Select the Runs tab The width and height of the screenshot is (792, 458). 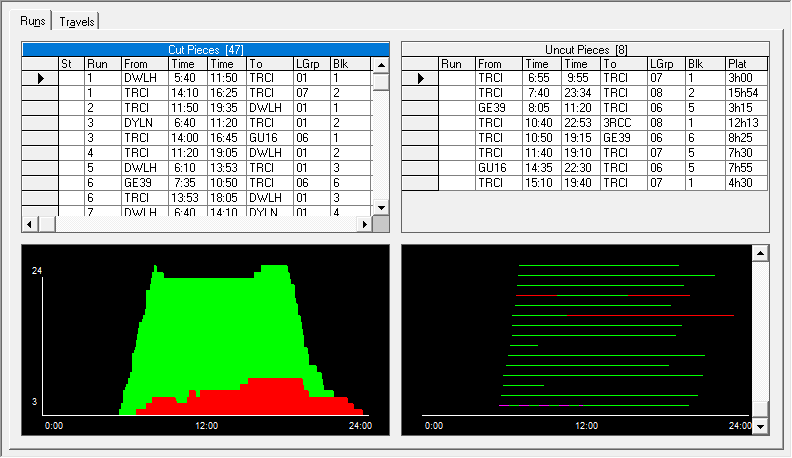pos(32,21)
